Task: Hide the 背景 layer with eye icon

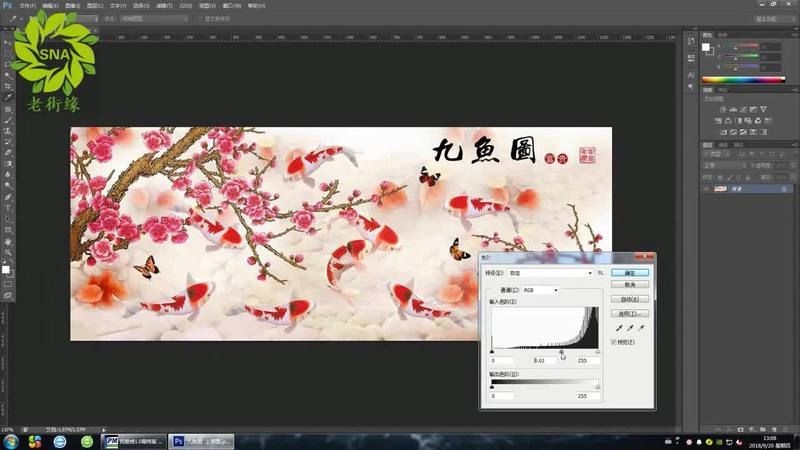Action: 706,189
